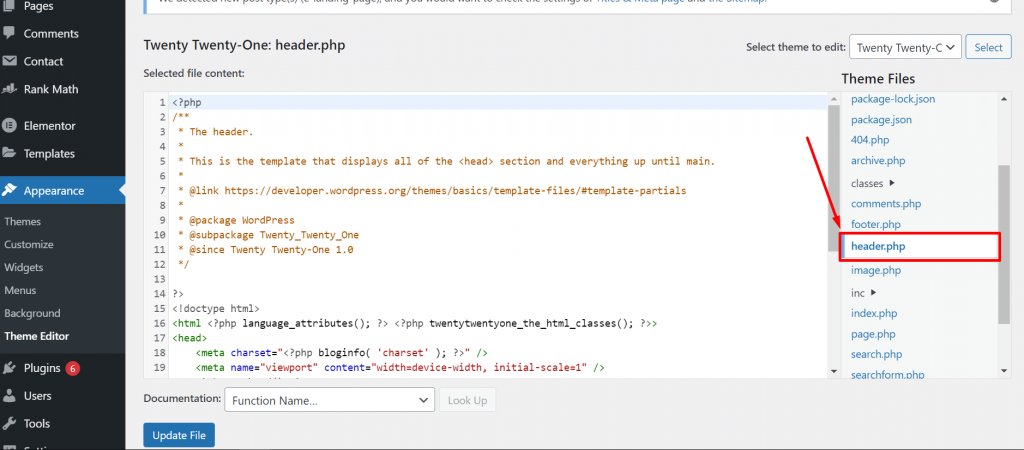Open index.php theme file

[874, 313]
